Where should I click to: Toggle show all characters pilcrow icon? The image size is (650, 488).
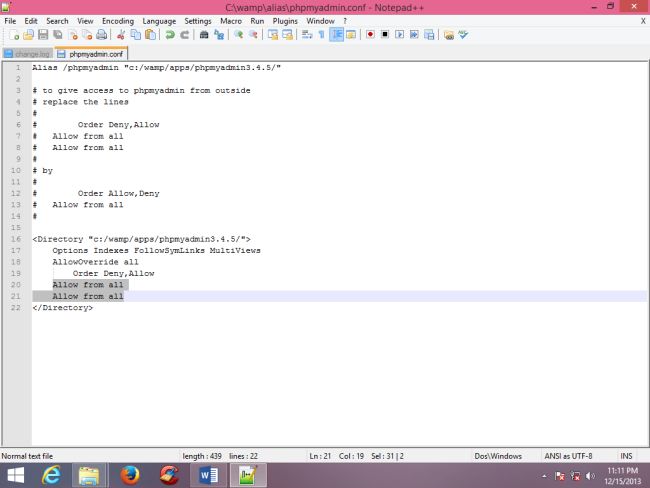pyautogui.click(x=321, y=35)
